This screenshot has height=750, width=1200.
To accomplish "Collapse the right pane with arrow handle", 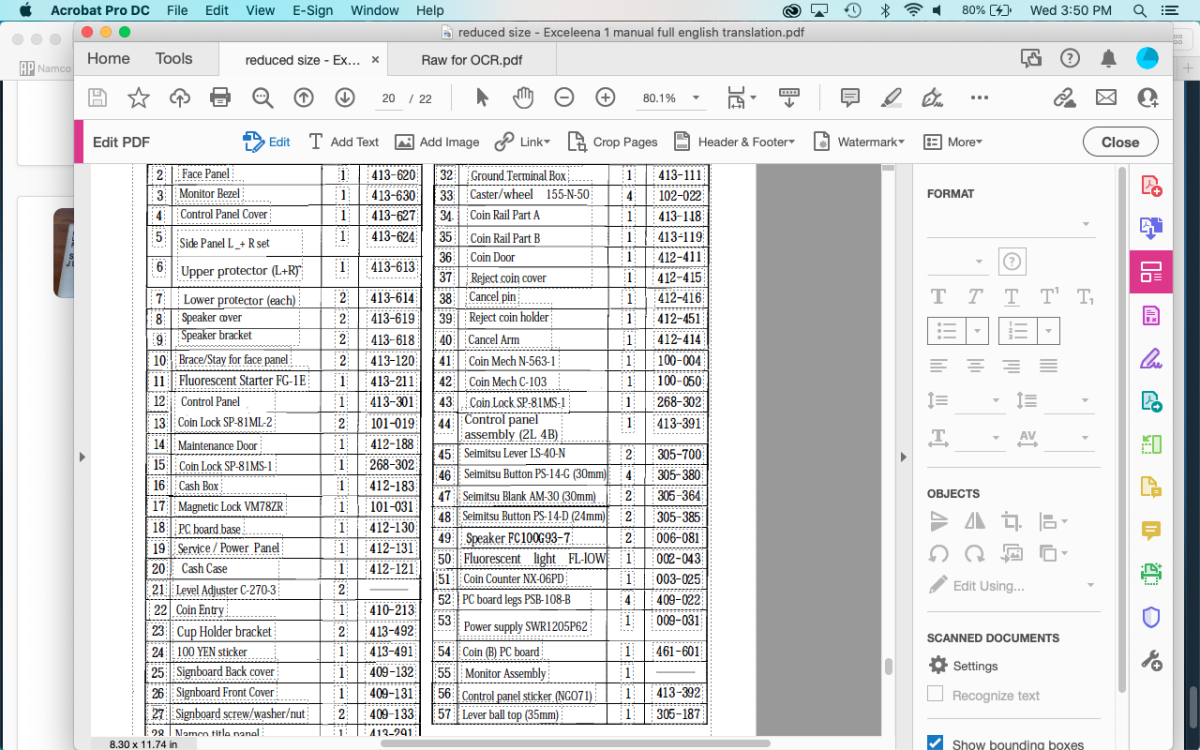I will click(x=904, y=457).
